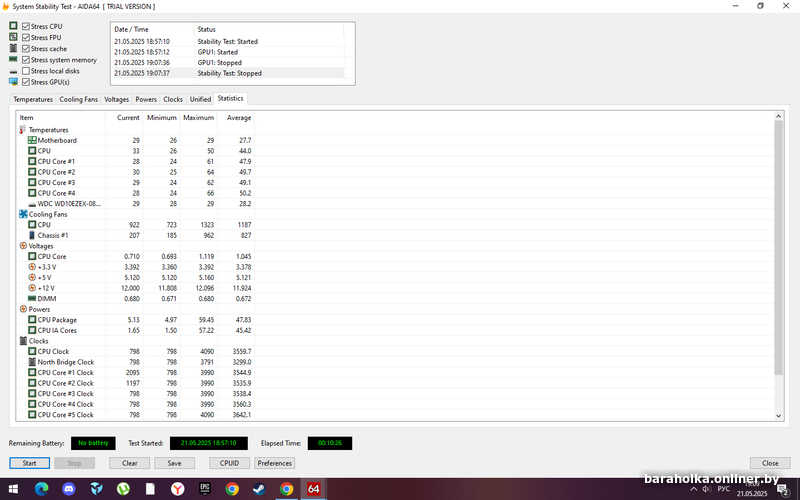Screen dimensions: 800x500
Task: Click the Start button
Action: point(29,463)
